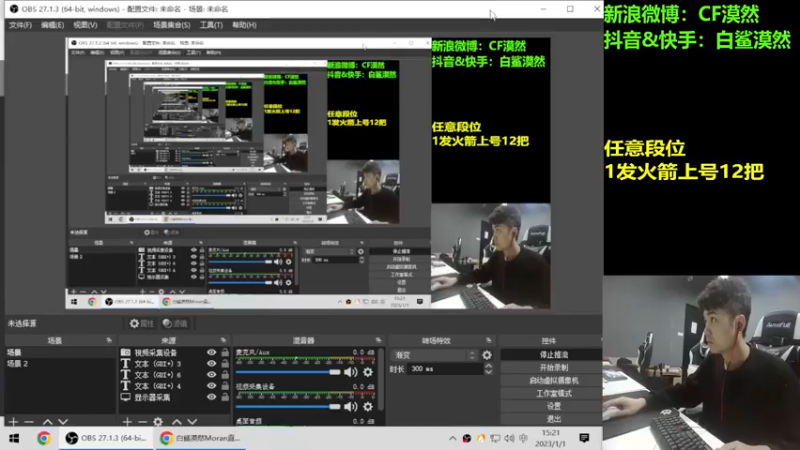The image size is (800, 450).
Task: Toggle lock on 显示器采集 source
Action: point(225,397)
